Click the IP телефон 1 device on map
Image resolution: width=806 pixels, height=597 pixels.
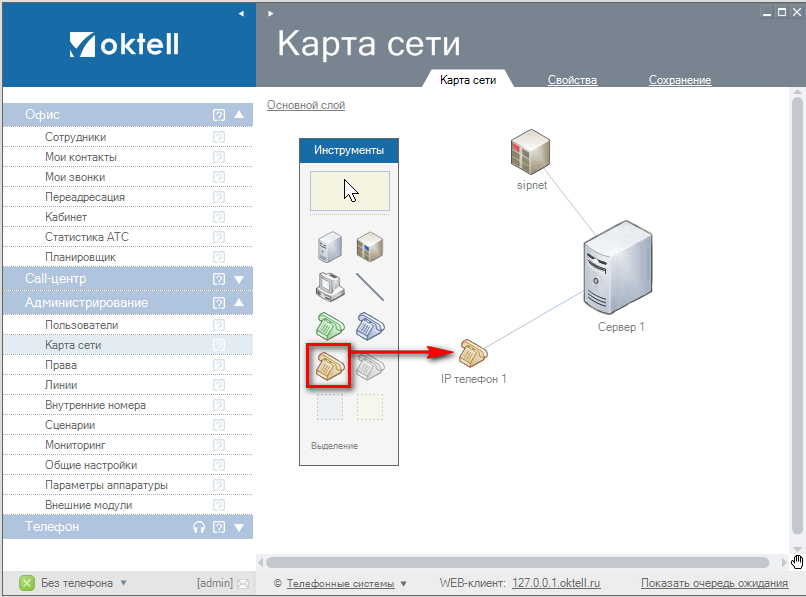pos(474,354)
